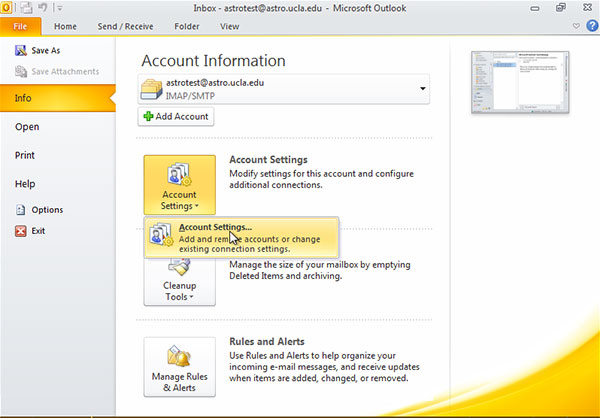
Task: Go to the Open section
Action: click(x=27, y=127)
